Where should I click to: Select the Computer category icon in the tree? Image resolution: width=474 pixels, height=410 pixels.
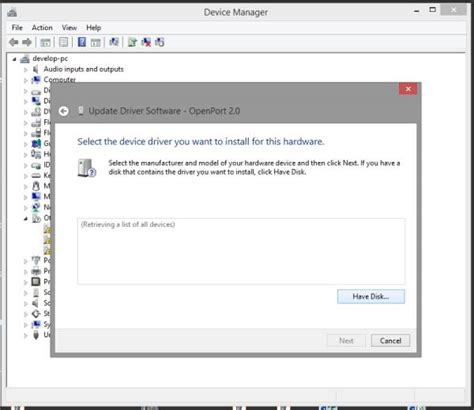coord(36,80)
